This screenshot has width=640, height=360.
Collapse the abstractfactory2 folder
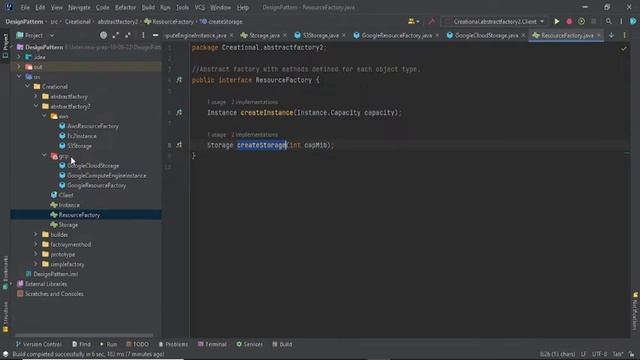(36, 107)
